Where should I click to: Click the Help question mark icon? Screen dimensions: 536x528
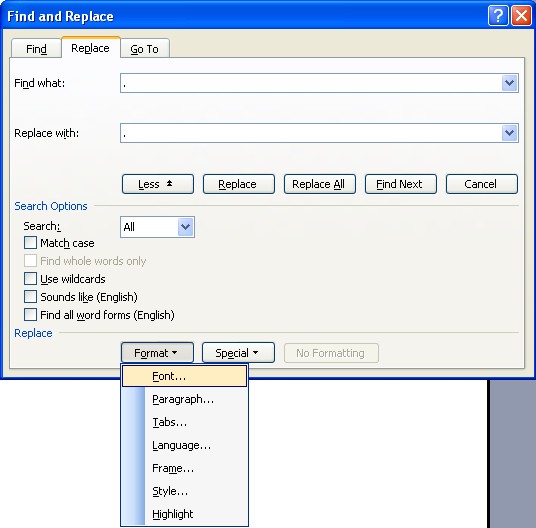498,16
